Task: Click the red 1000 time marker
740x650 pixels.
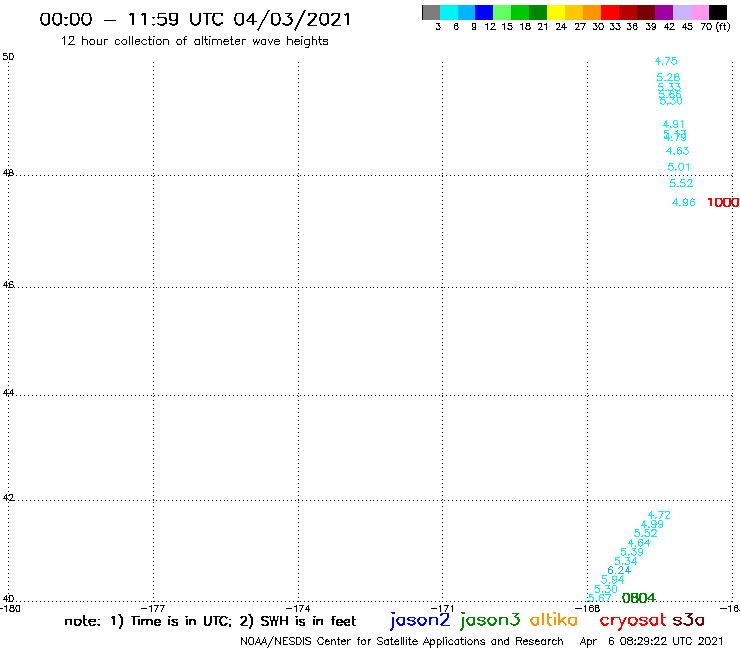Action: pos(723,203)
